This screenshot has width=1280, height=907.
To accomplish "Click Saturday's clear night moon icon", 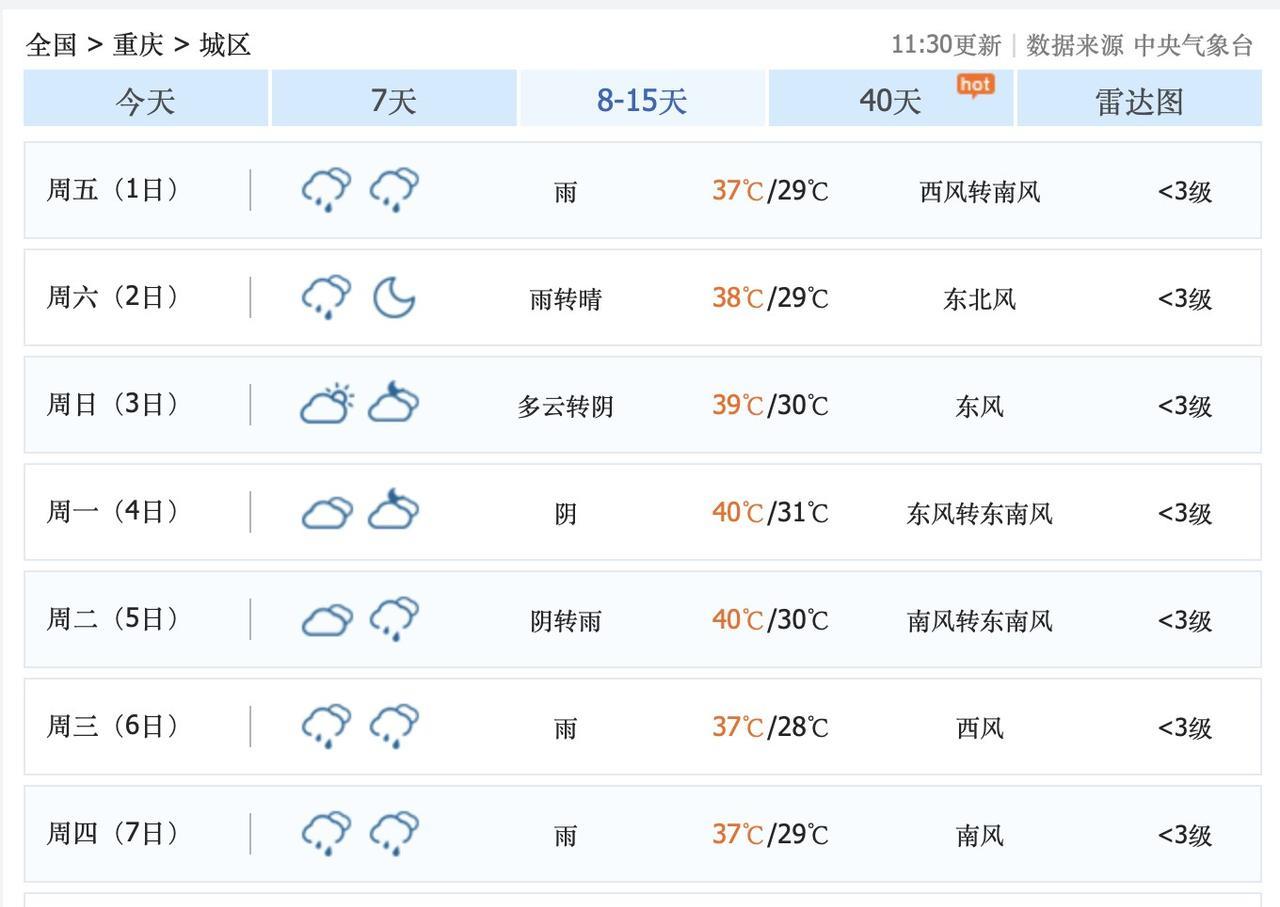I will (x=394, y=297).
